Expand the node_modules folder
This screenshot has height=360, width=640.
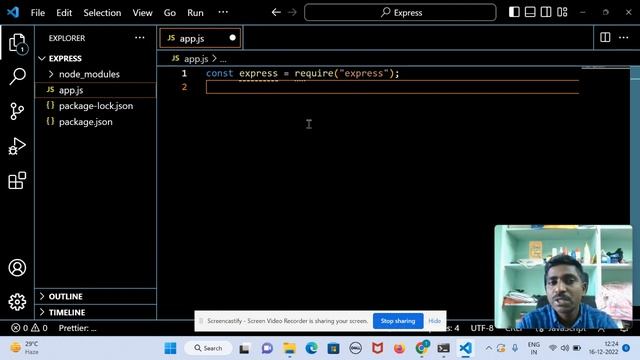click(96, 74)
